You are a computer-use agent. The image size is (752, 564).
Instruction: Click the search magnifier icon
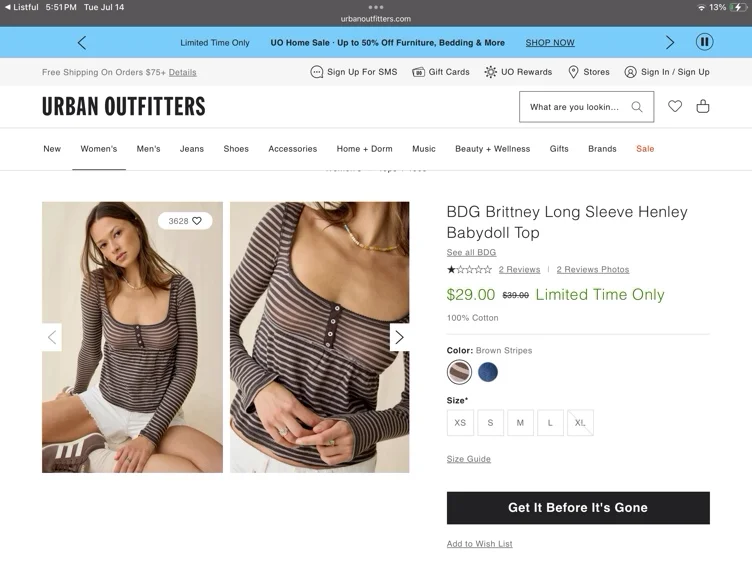pos(637,106)
